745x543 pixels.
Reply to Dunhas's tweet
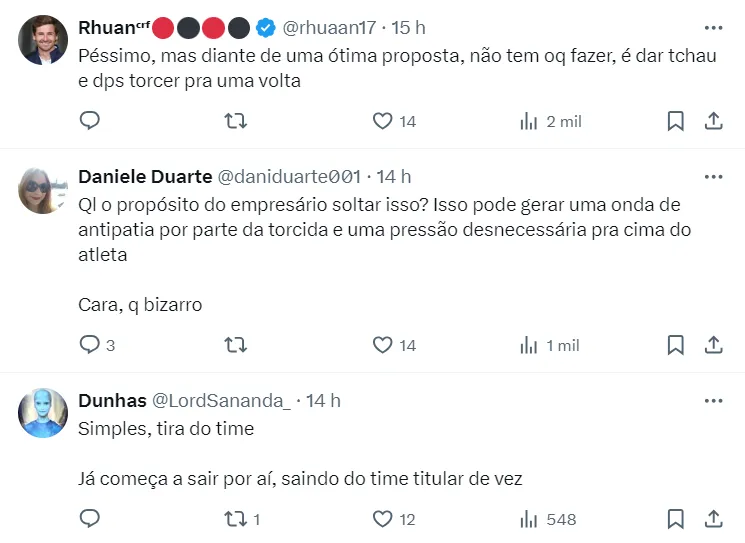(90, 519)
